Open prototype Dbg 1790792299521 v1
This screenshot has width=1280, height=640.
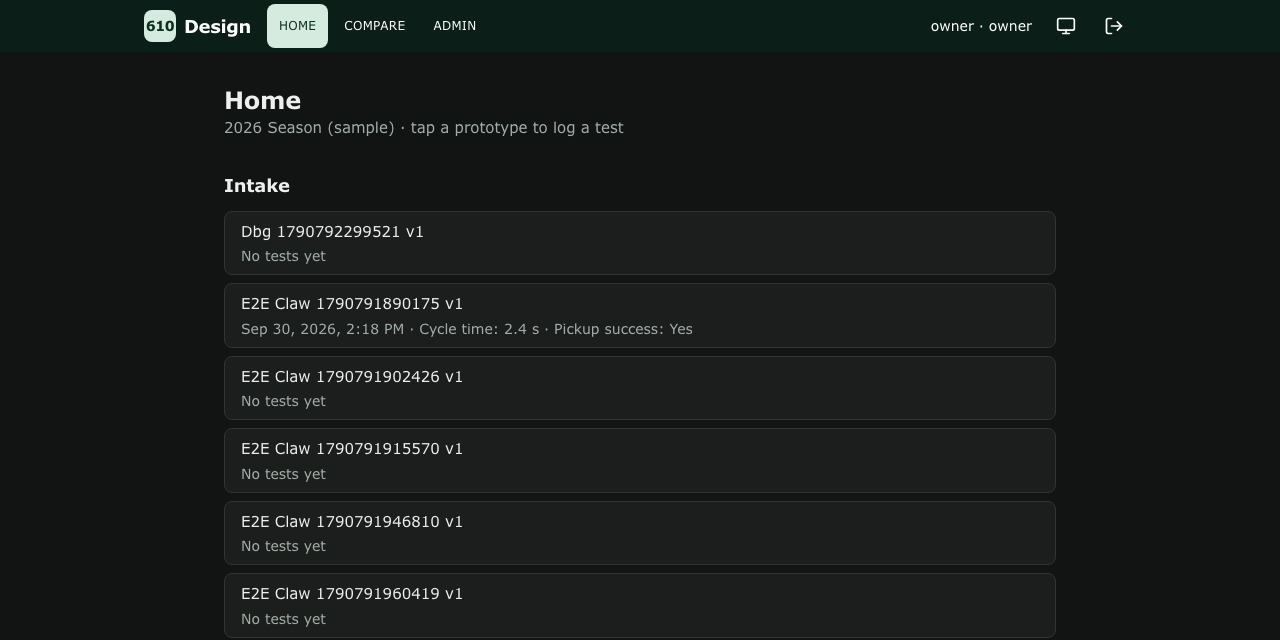pyautogui.click(x=640, y=243)
